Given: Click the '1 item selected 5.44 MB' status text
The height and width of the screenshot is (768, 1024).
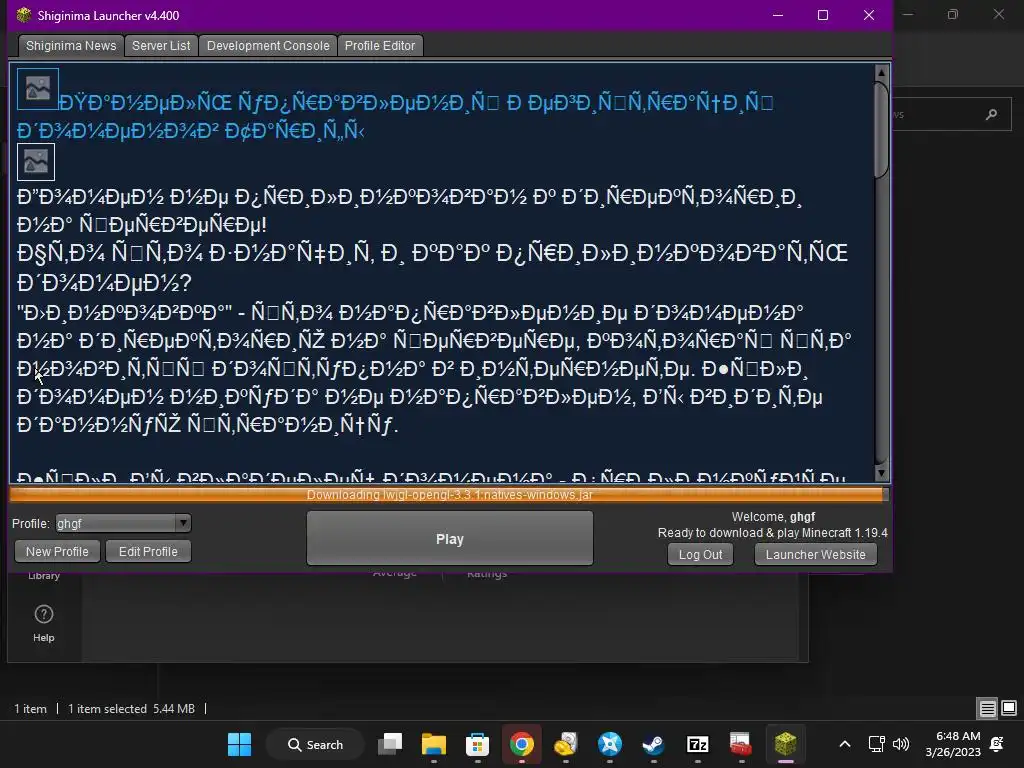Looking at the screenshot, I should (131, 709).
